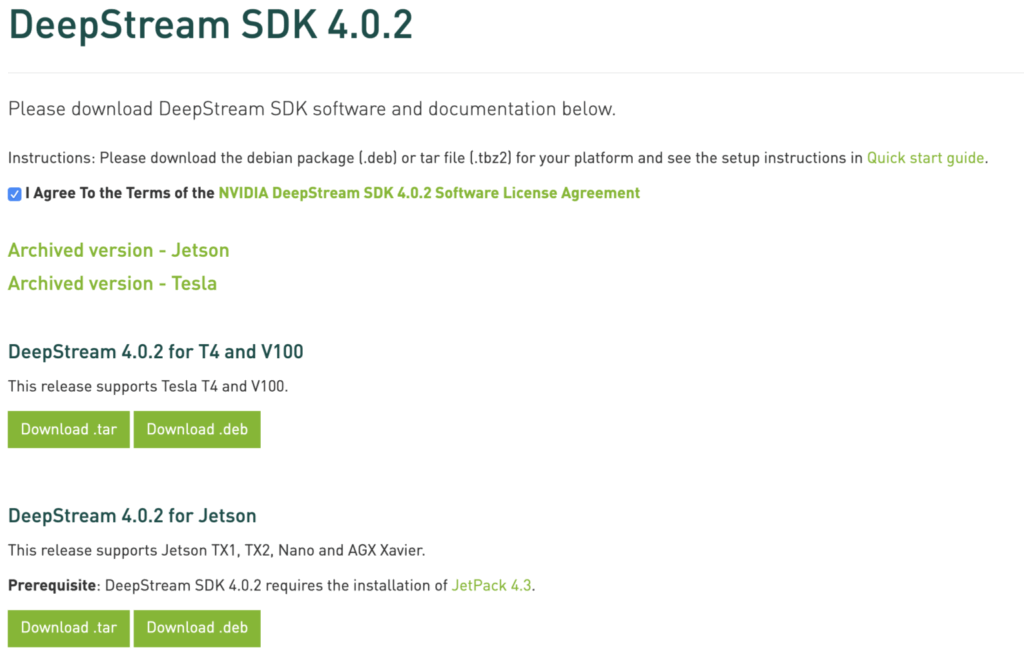
Task: Download .deb for Jetson
Action: [197, 628]
